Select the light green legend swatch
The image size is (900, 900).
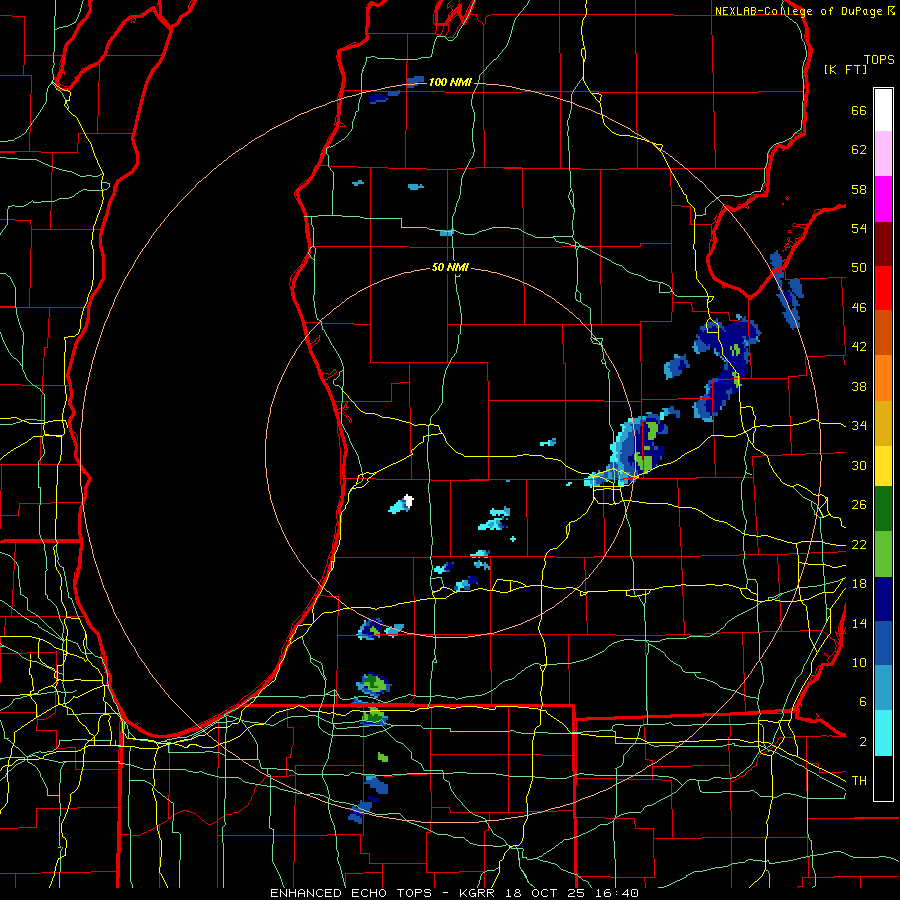[883, 554]
